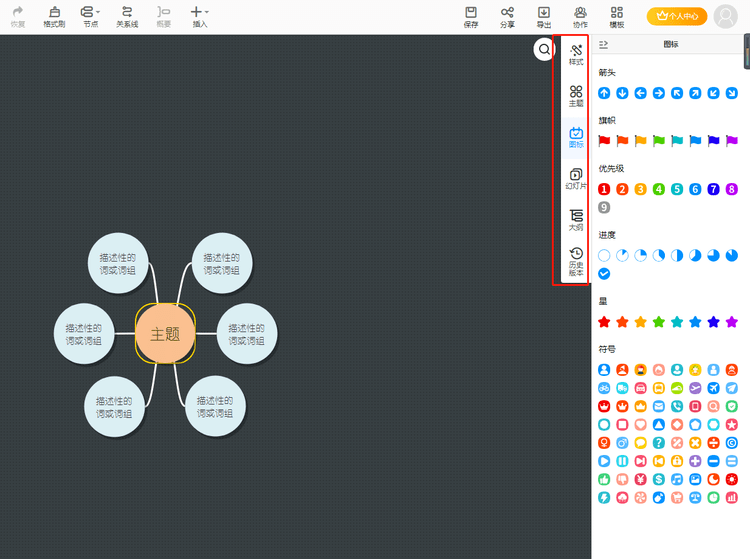Screen dimensions: 750x559
Task: Set progress to empty circle icon
Action: pyautogui.click(x=604, y=255)
